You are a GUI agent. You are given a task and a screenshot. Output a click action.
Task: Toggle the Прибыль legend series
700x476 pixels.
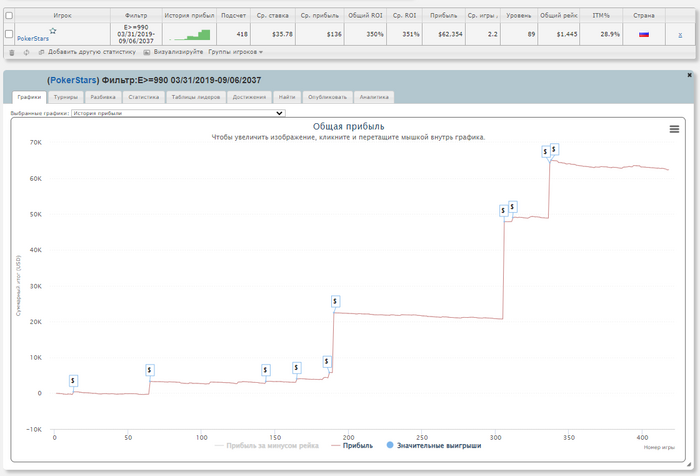352,446
